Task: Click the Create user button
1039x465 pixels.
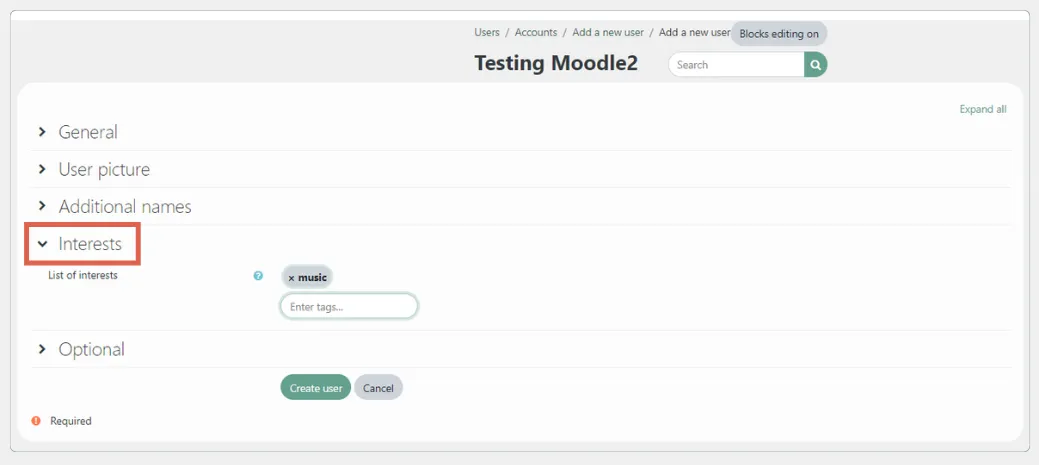Action: coord(315,388)
